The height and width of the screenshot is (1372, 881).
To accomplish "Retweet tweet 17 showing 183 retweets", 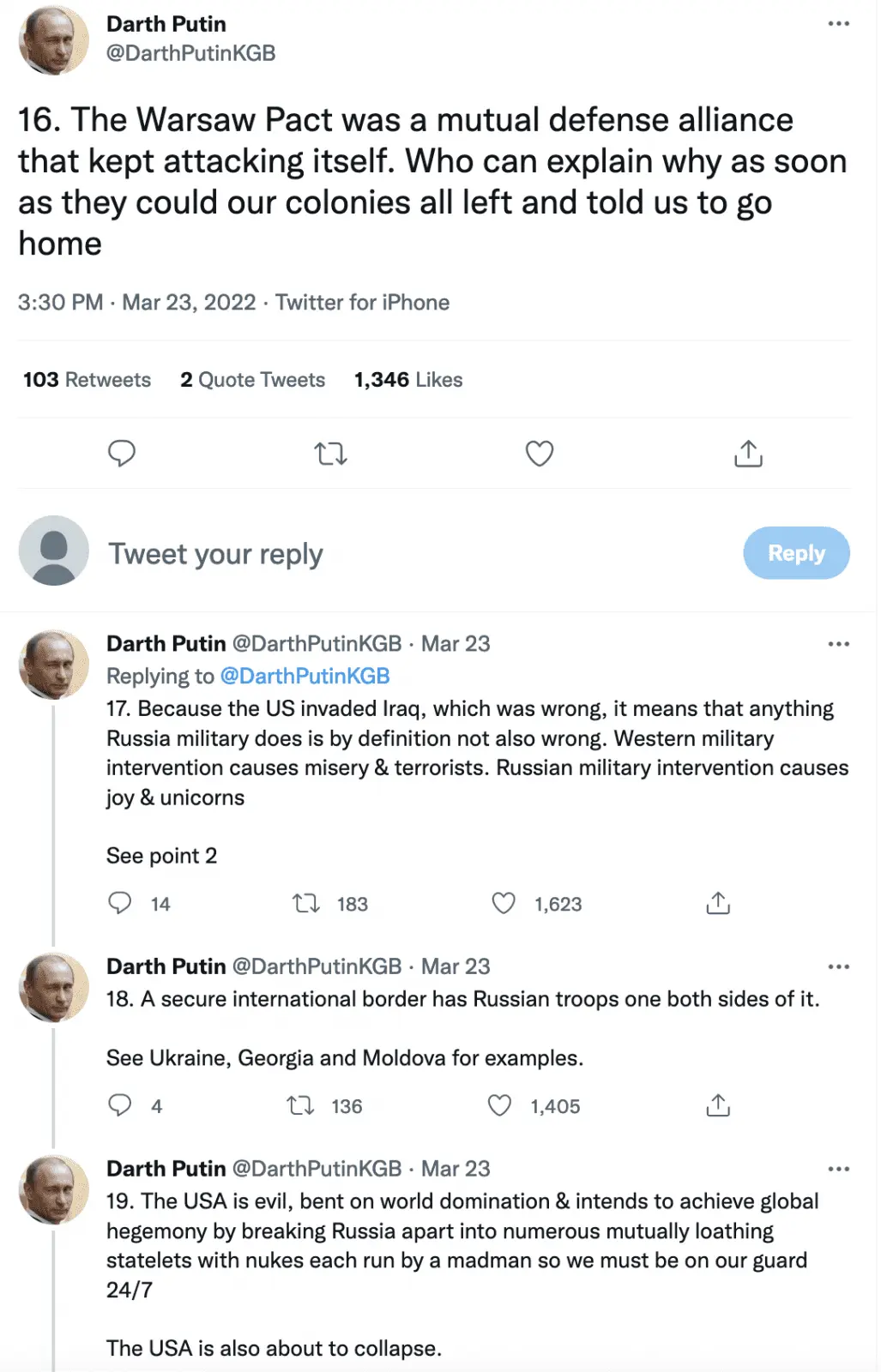I will pos(306,904).
